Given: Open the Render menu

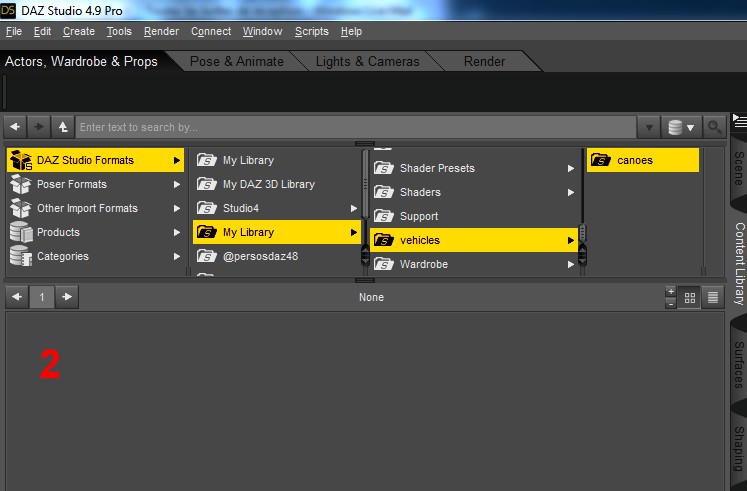Looking at the screenshot, I should [x=162, y=31].
